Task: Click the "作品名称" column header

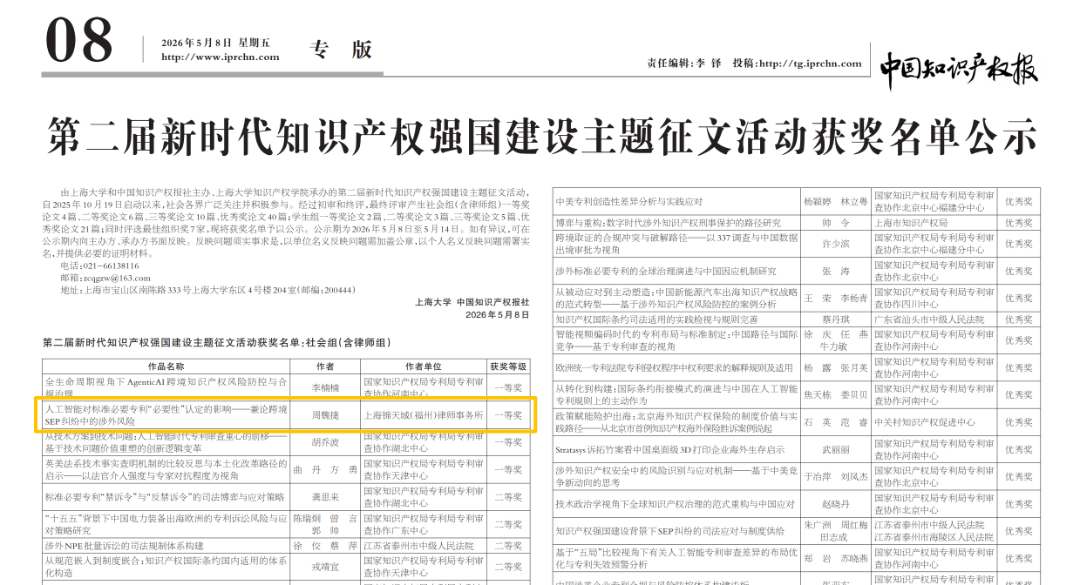Action: pyautogui.click(x=166, y=367)
